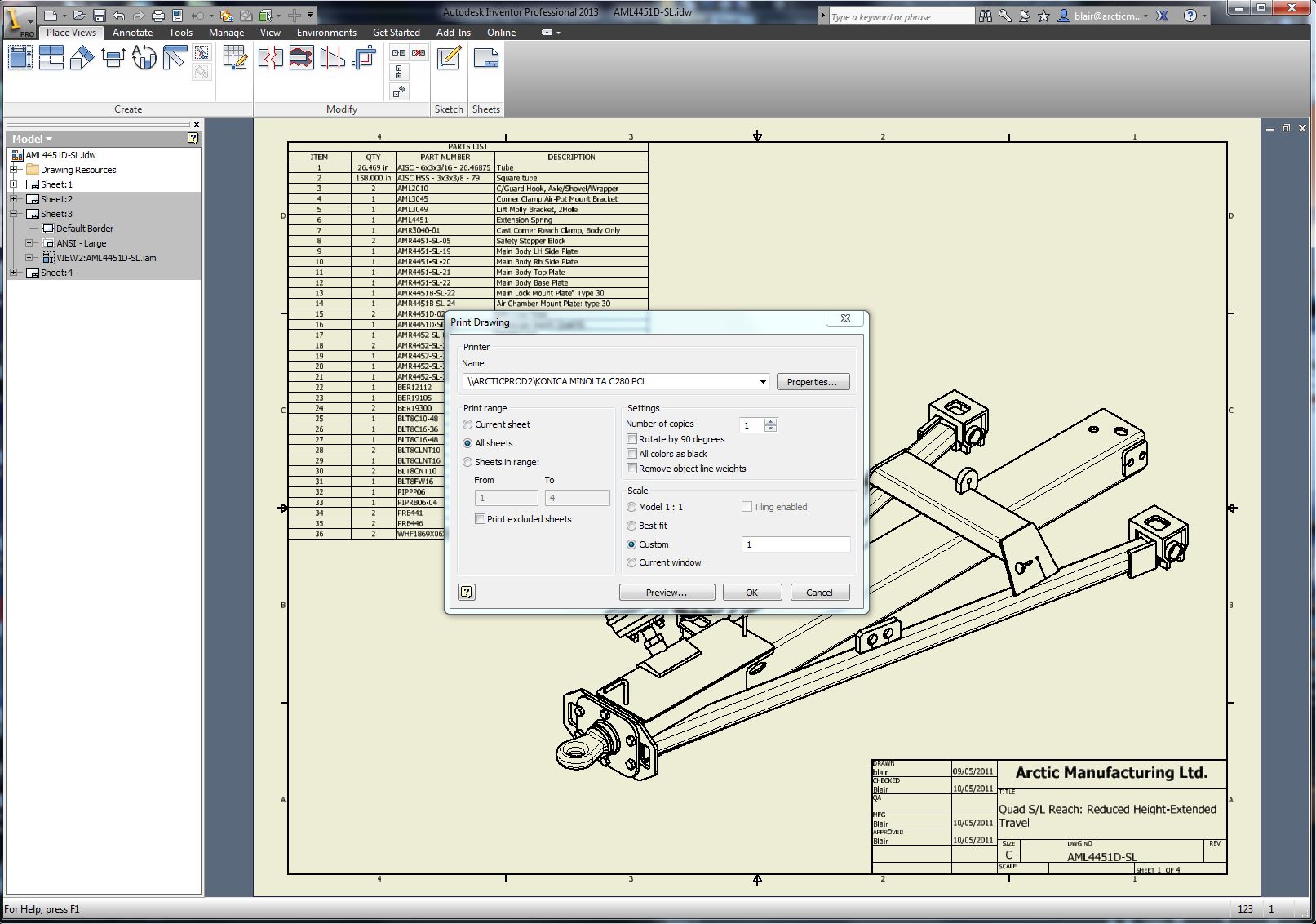Increase copies using the Number of copies stepper
Screen dimensions: 1316x924
pyautogui.click(x=770, y=420)
